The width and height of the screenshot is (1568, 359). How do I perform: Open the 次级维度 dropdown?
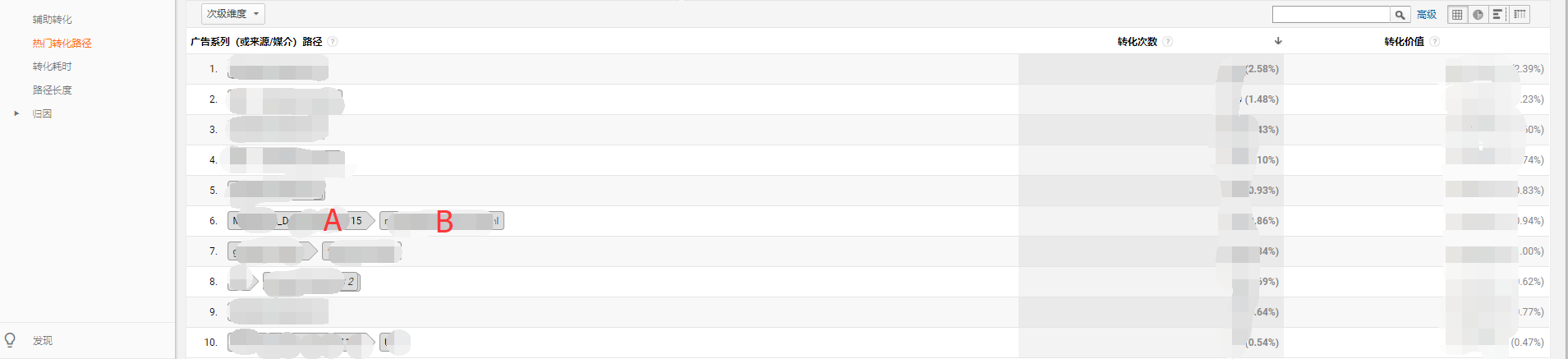click(233, 14)
